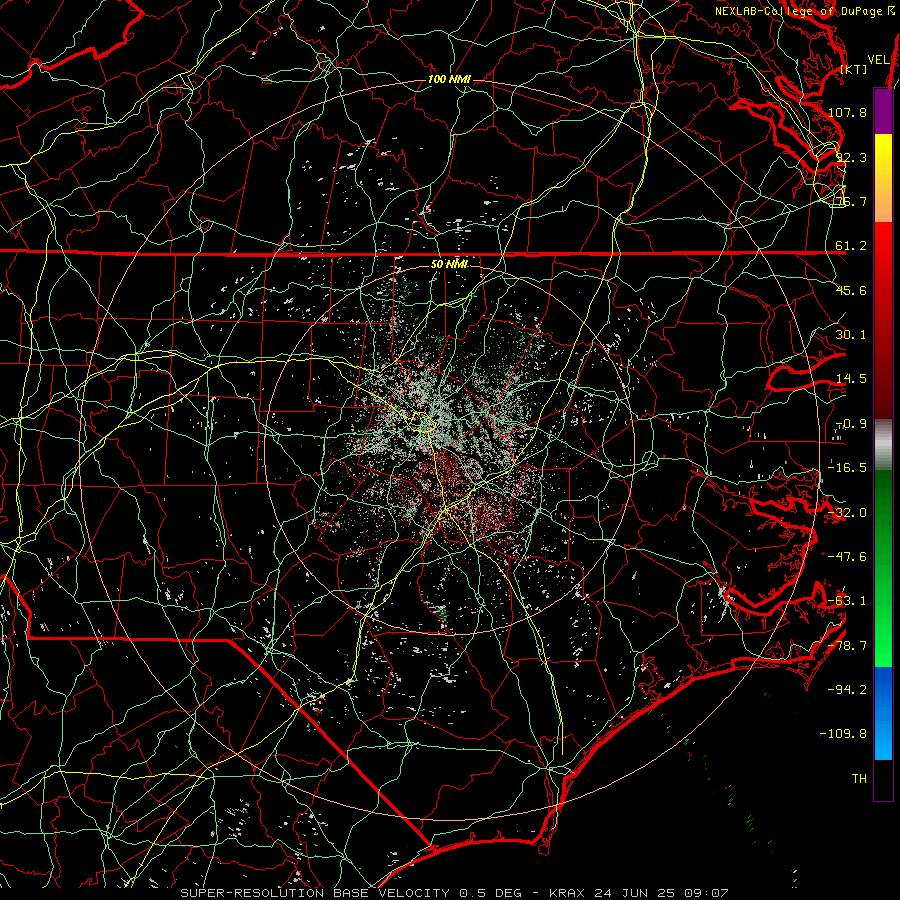
Task: Click the 100 NMI range ring label
Action: (x=449, y=79)
